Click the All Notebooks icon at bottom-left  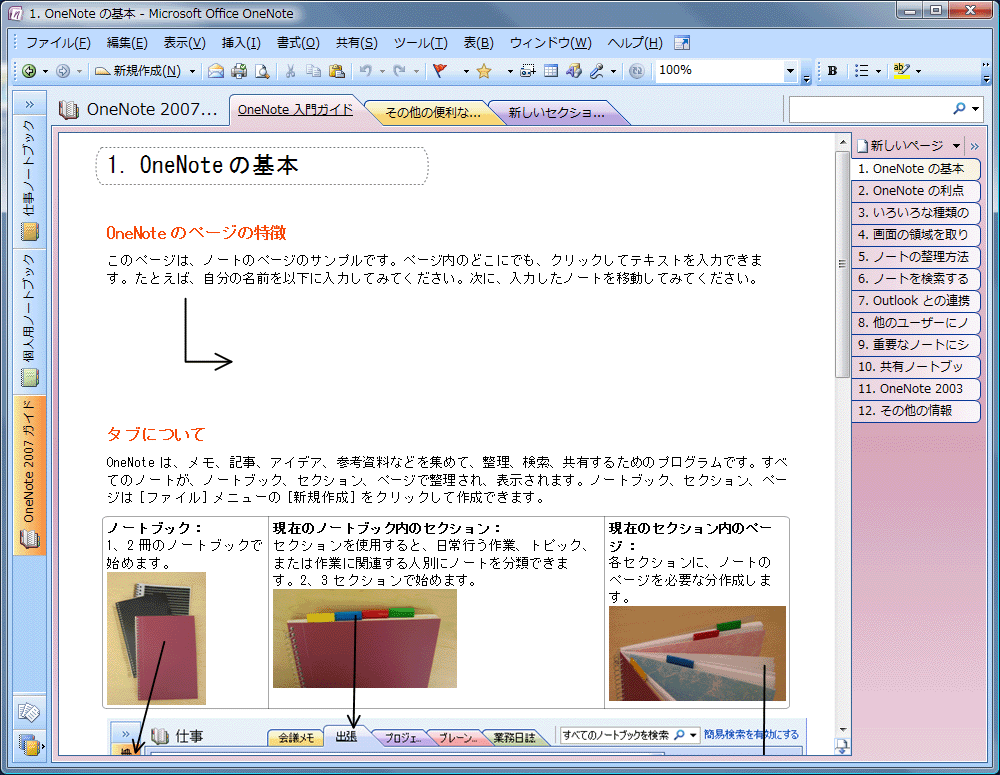point(29,744)
